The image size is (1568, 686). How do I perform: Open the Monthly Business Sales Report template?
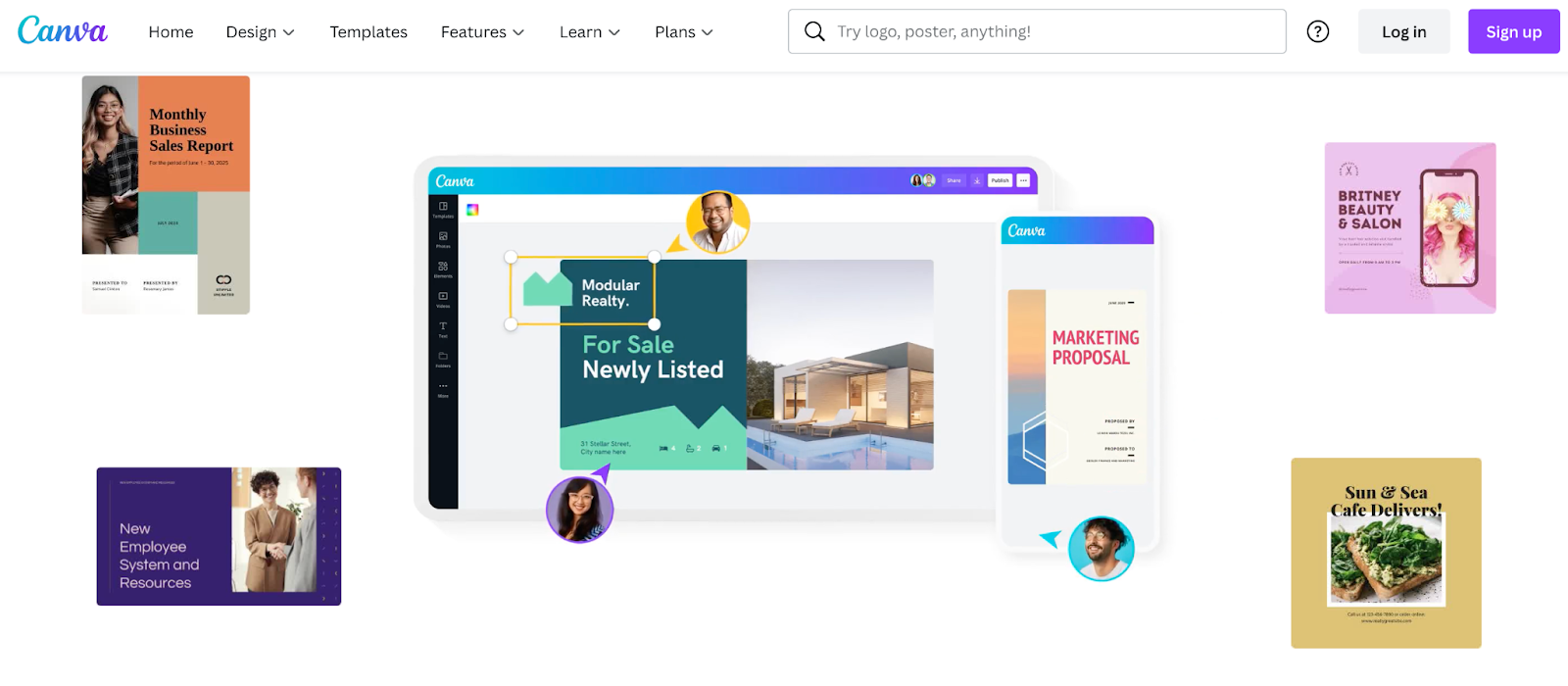[x=166, y=195]
